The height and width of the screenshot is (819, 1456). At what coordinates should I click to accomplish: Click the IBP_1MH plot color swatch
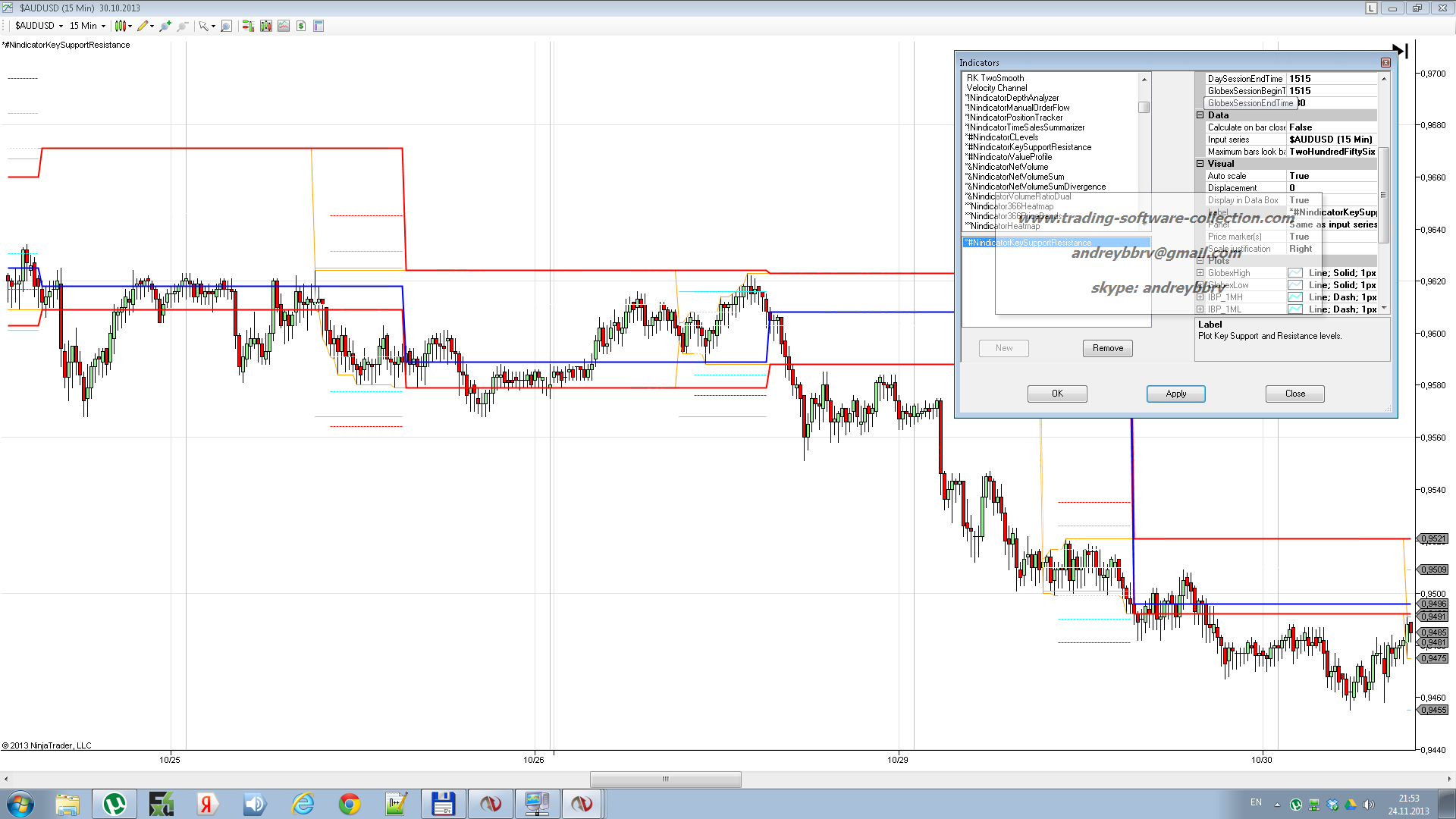(1295, 297)
